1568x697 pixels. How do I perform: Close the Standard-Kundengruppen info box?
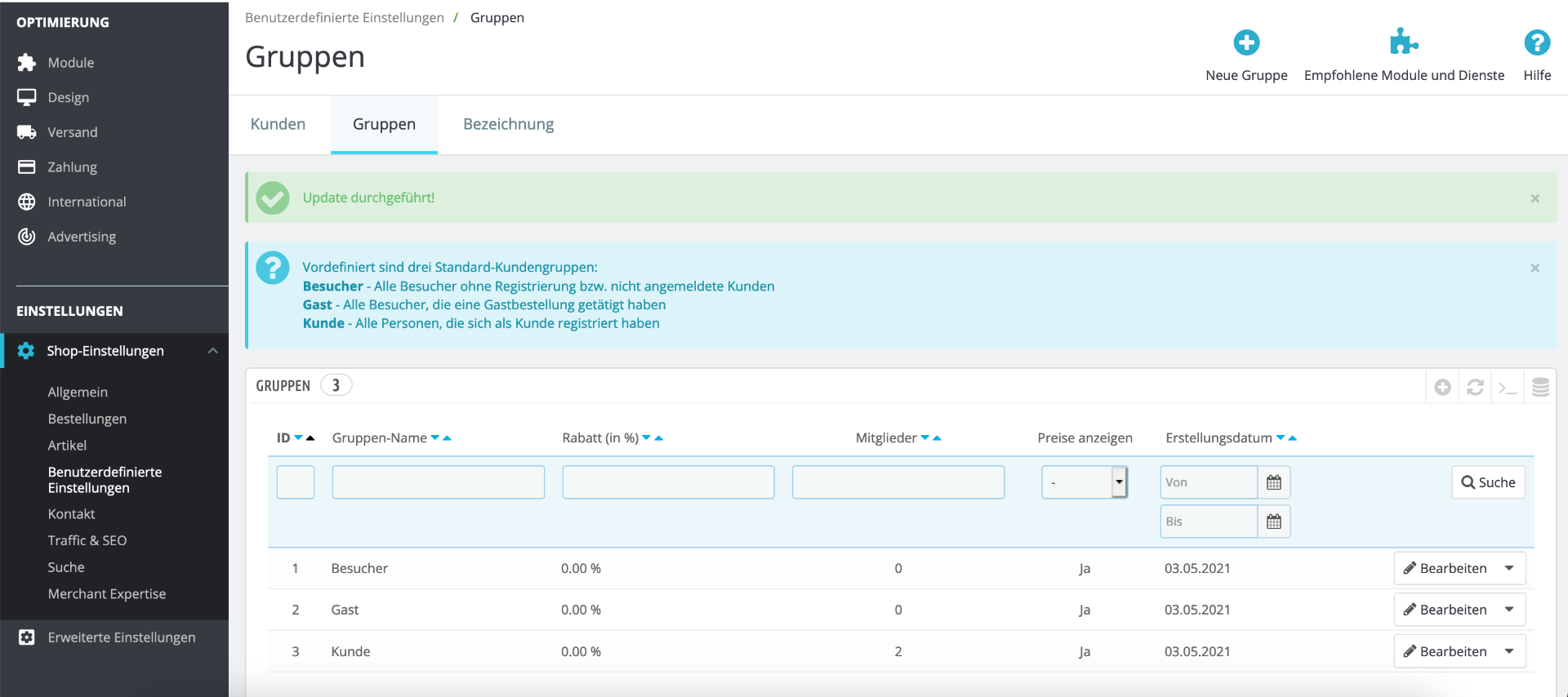(1535, 268)
